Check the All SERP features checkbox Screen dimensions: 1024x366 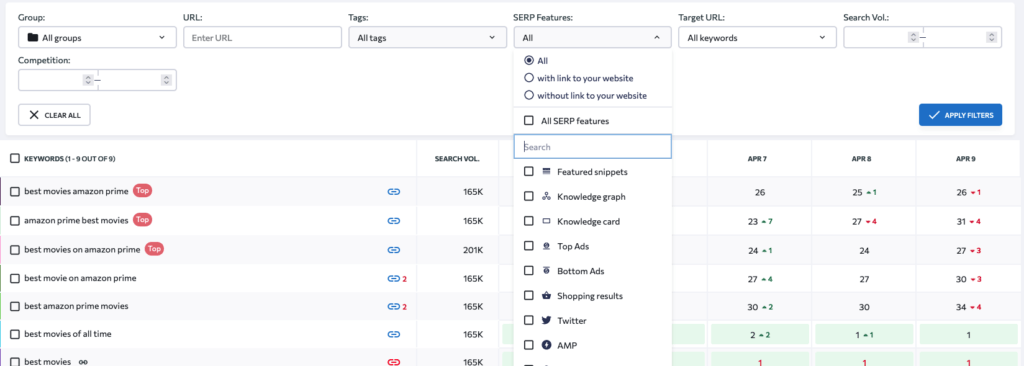(x=529, y=121)
